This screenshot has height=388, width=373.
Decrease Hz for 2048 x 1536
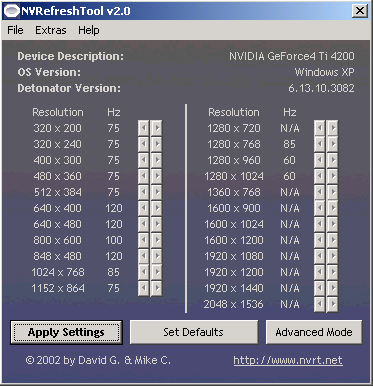click(320, 304)
